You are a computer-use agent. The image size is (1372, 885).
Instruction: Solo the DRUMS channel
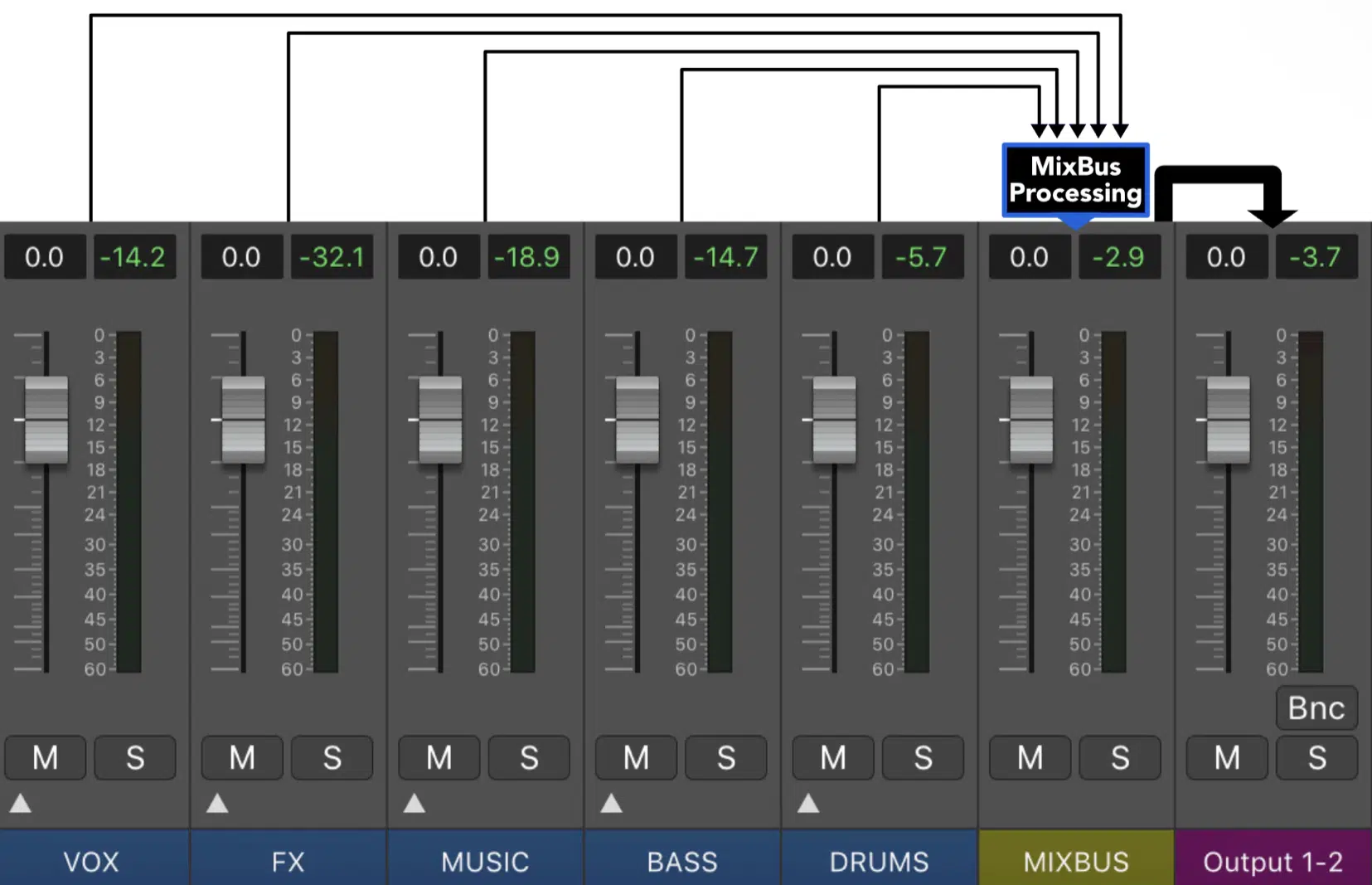[923, 757]
